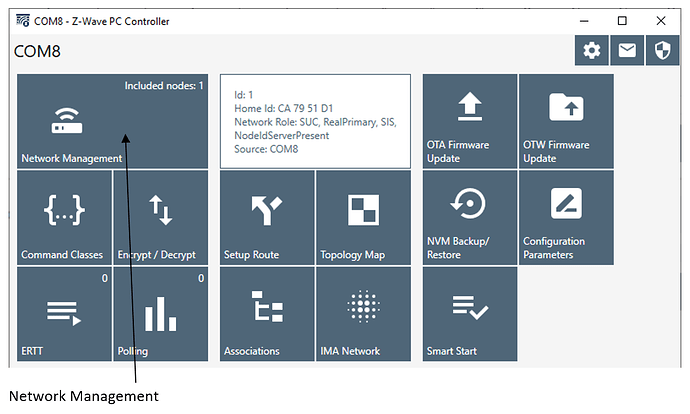Open the security shield button
This screenshot has height=414, width=690.
[662, 51]
